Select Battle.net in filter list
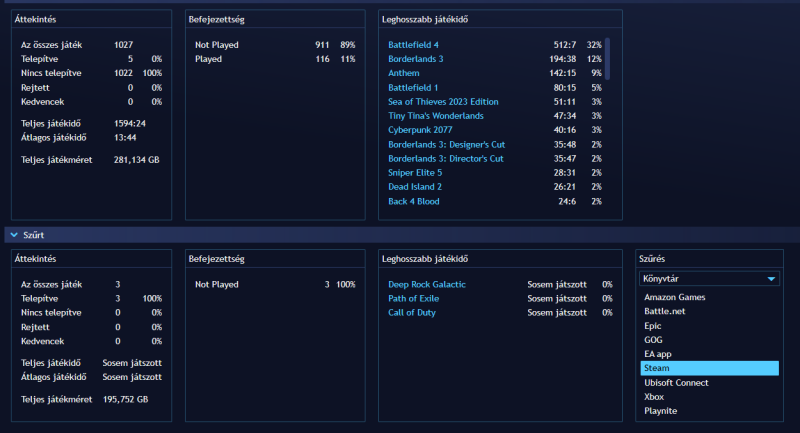The height and width of the screenshot is (433, 800). click(x=664, y=311)
